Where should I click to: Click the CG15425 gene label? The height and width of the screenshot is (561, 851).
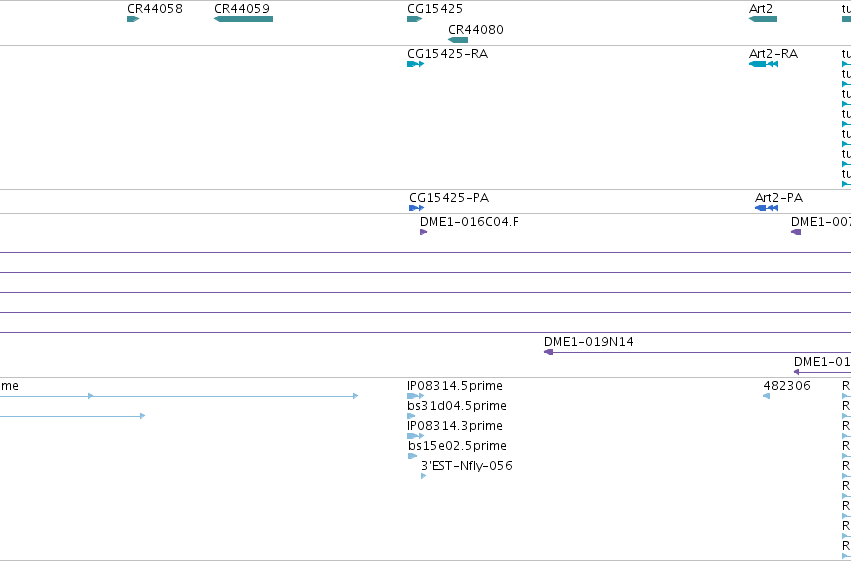pos(435,9)
